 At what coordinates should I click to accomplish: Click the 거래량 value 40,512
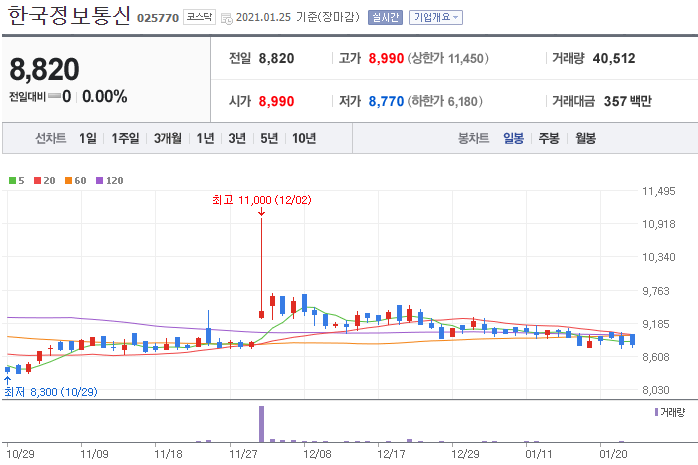[x=614, y=58]
